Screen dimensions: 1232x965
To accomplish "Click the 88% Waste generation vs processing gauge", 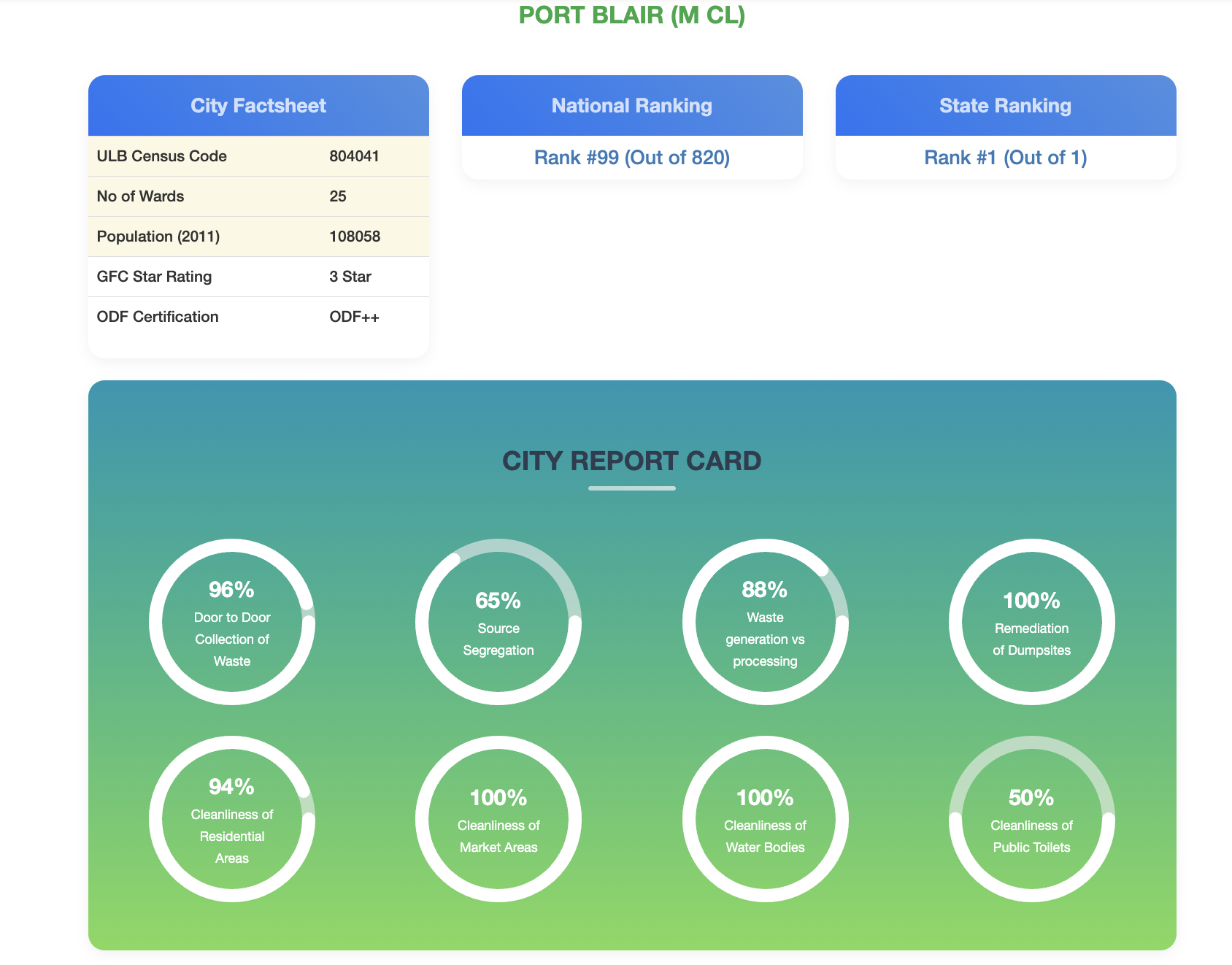I will coord(765,622).
